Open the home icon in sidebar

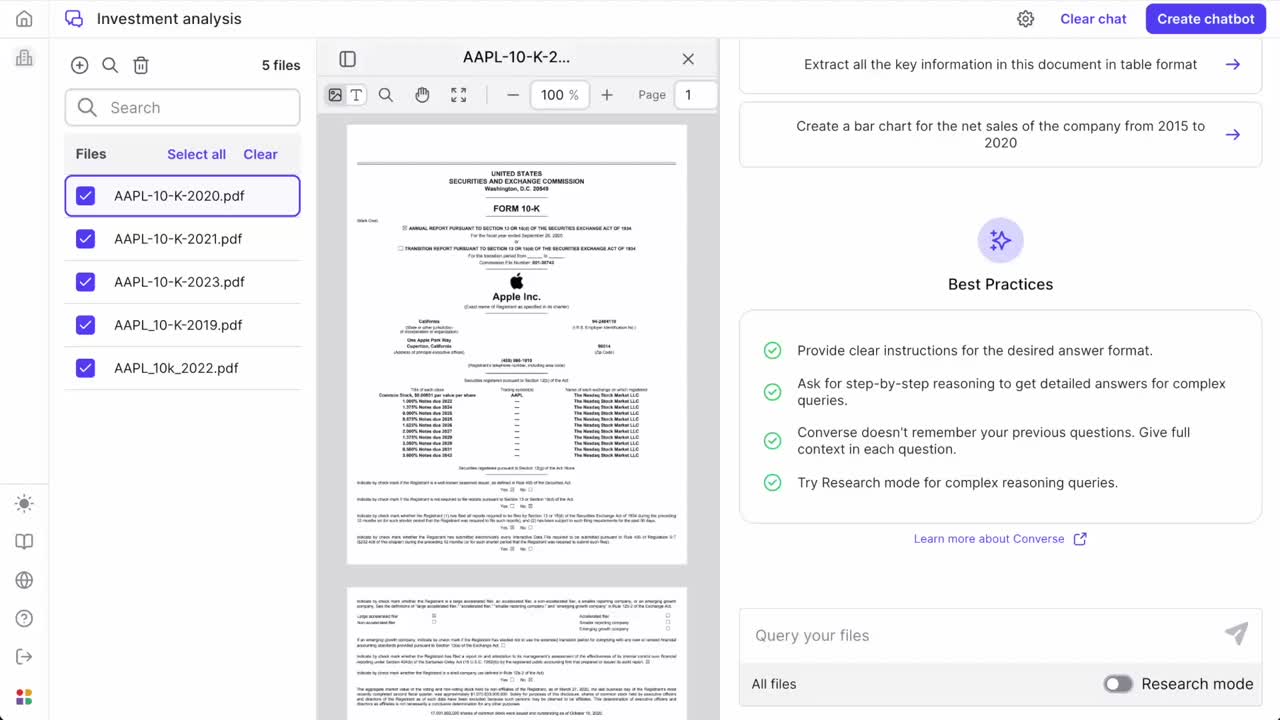(x=24, y=19)
